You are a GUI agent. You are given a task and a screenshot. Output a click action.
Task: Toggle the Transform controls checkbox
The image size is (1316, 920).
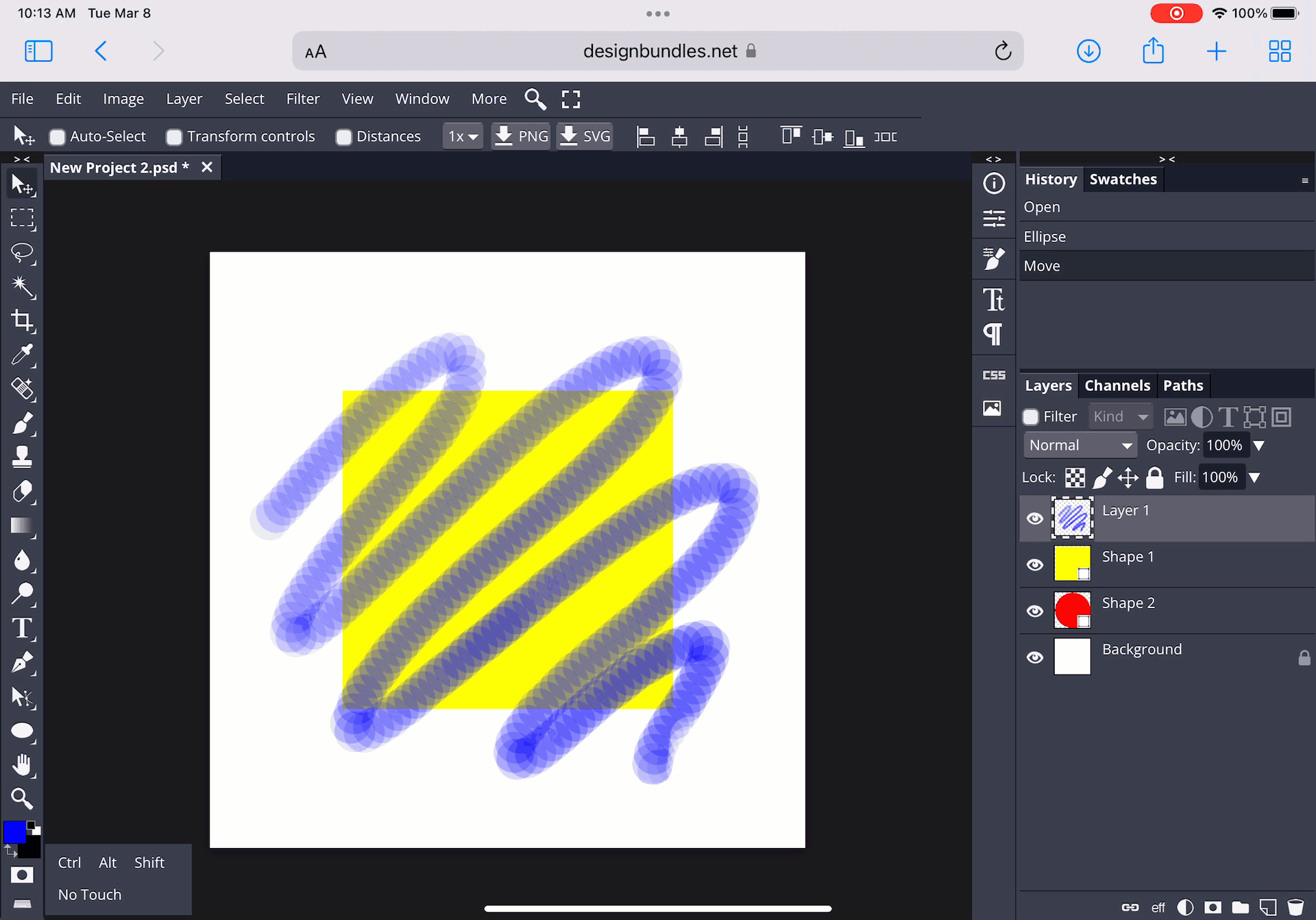174,137
